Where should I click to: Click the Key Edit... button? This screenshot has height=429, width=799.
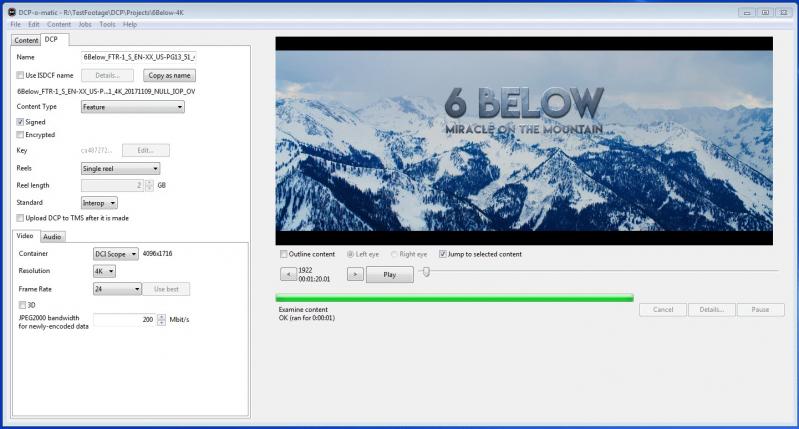[x=146, y=150]
